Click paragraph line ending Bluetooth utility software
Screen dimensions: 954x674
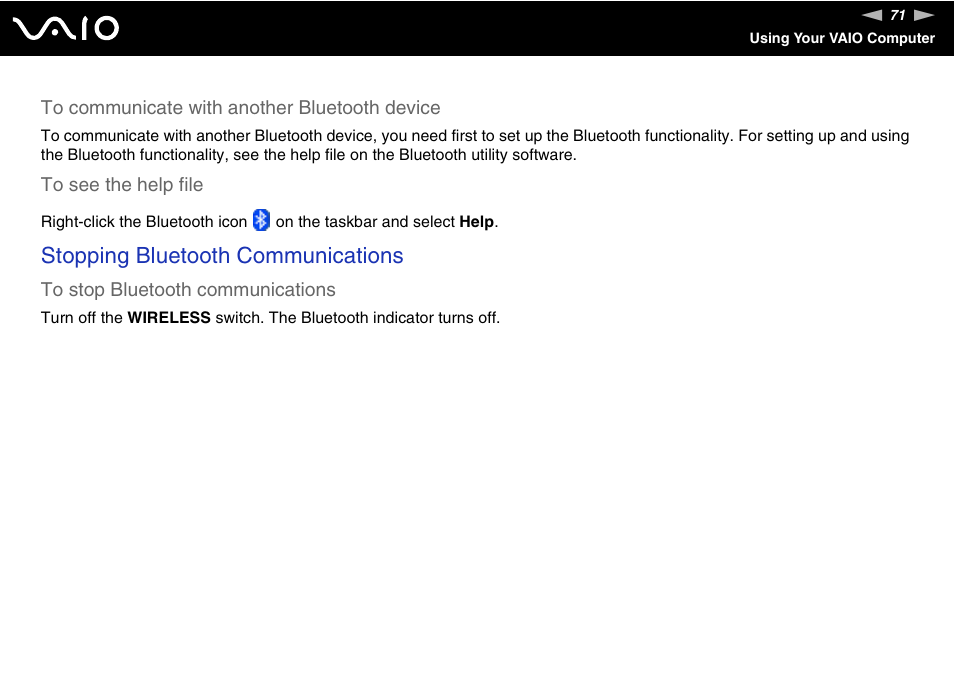(308, 155)
